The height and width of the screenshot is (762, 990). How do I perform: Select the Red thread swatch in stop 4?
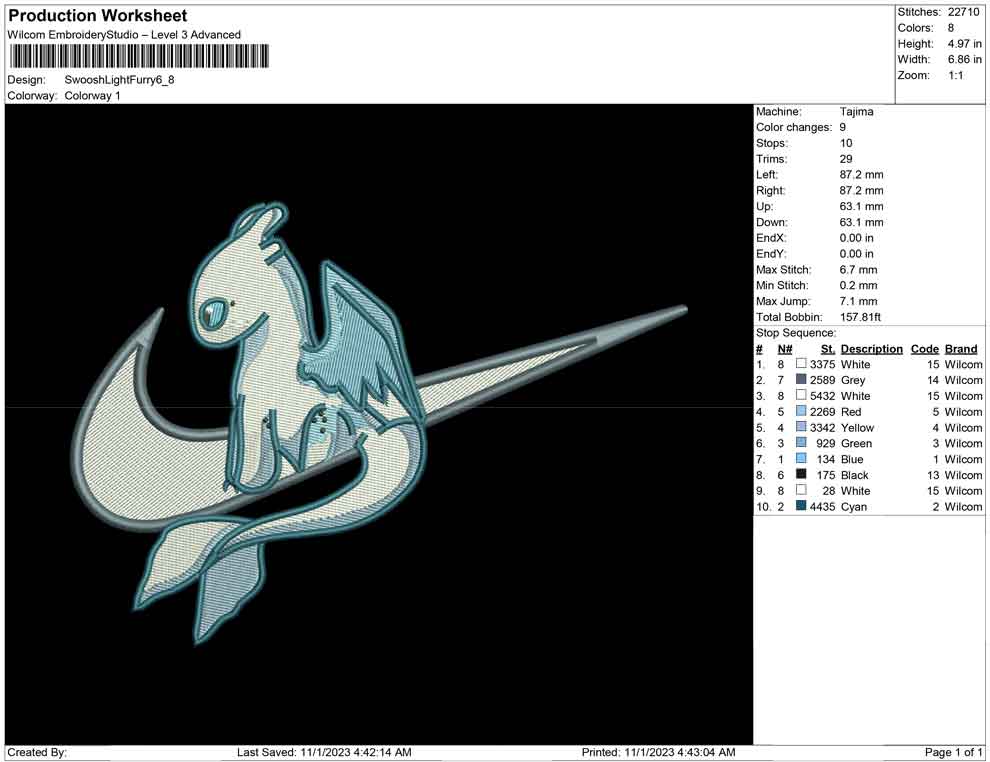click(x=801, y=412)
